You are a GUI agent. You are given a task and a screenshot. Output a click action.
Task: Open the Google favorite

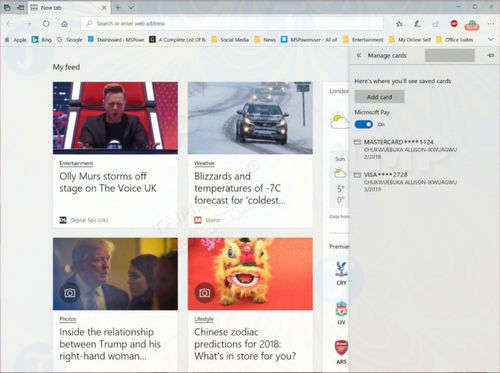pos(70,40)
